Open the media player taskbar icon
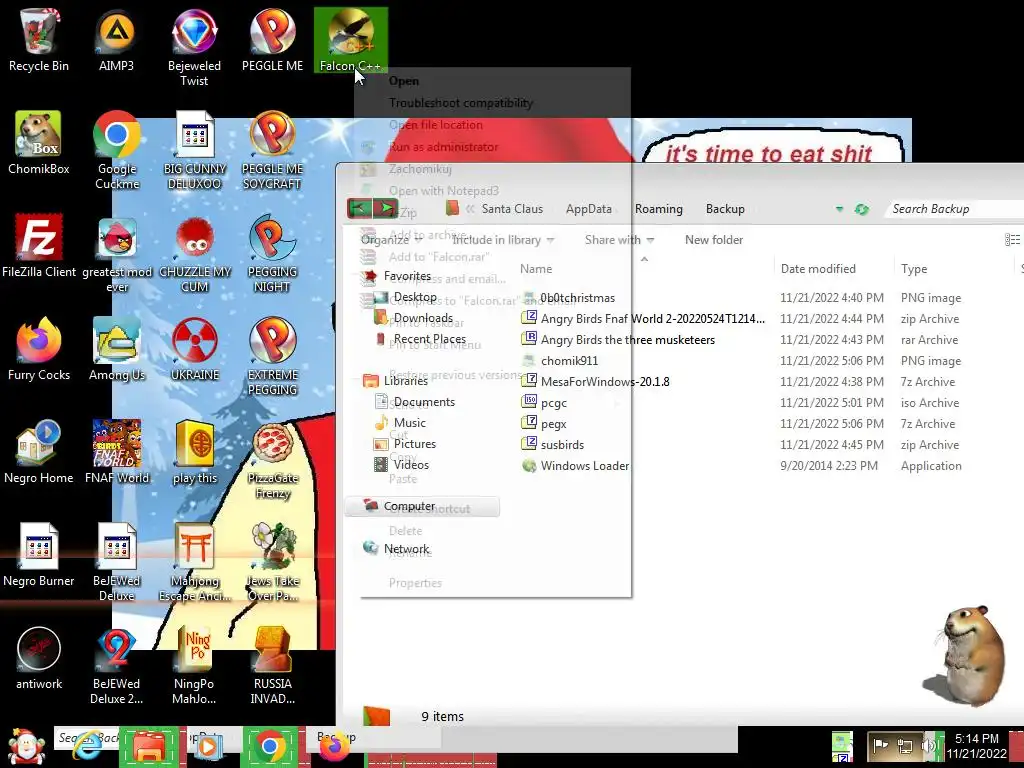Image resolution: width=1024 pixels, height=768 pixels. 208,748
